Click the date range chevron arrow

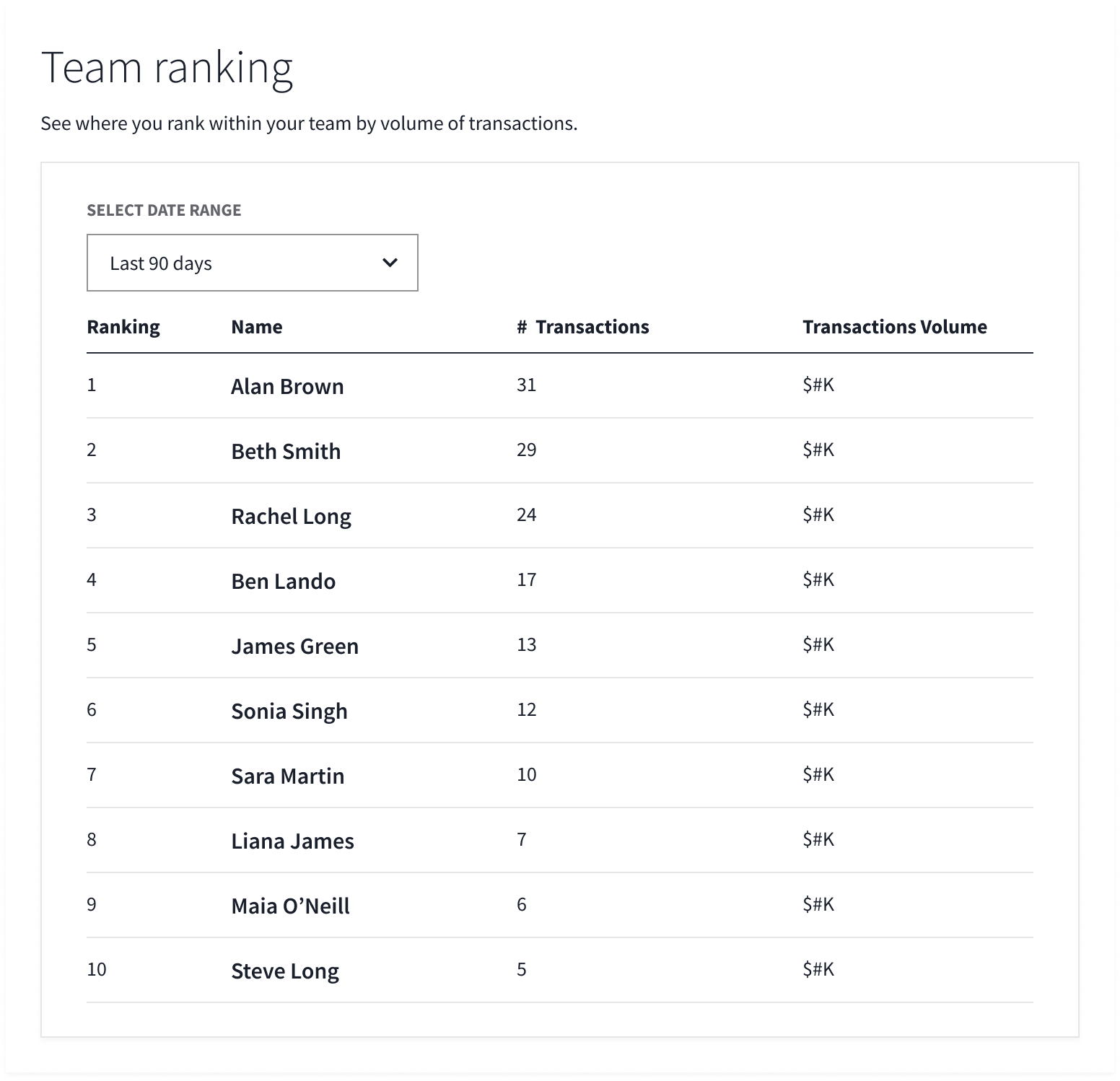(390, 263)
